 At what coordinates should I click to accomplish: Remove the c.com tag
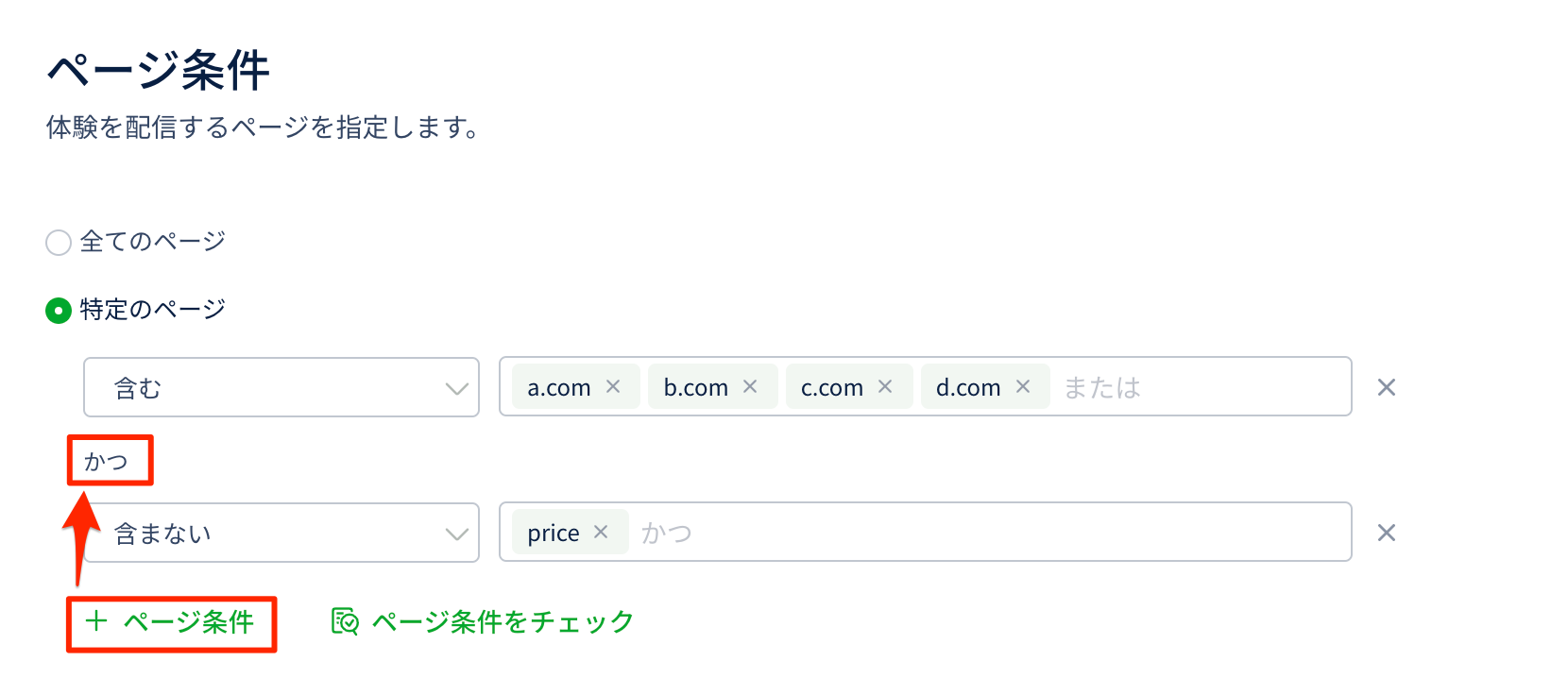coord(885,386)
